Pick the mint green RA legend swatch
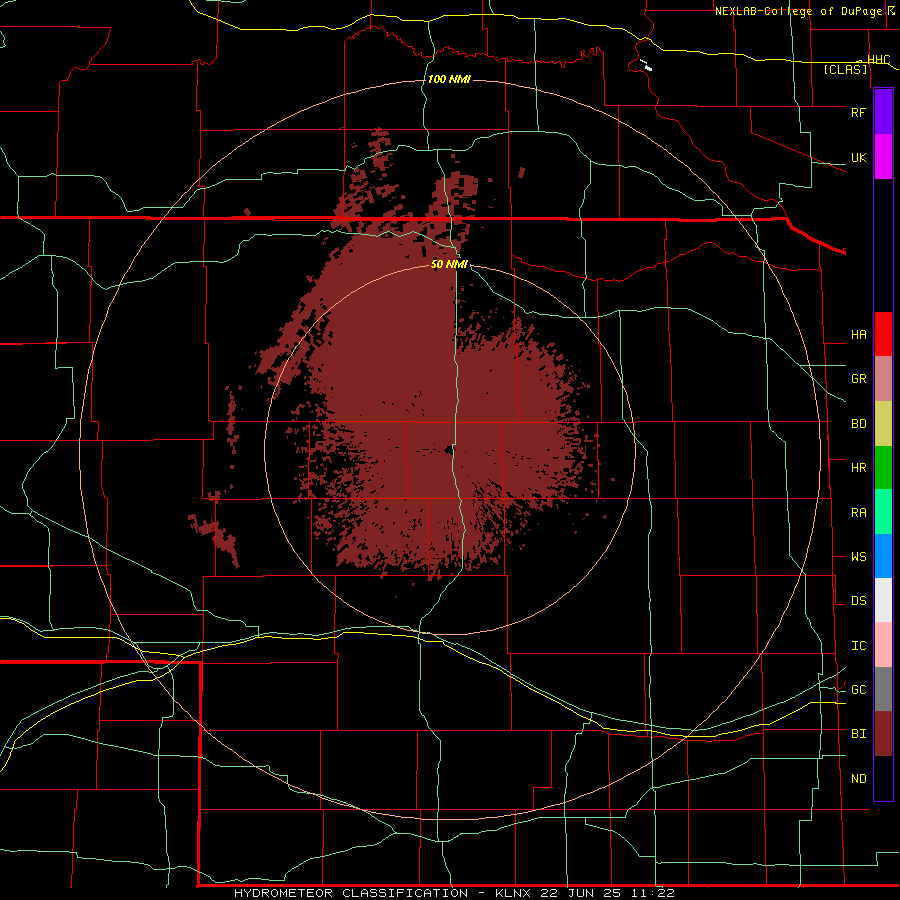Screen dimensions: 900x900 point(883,512)
